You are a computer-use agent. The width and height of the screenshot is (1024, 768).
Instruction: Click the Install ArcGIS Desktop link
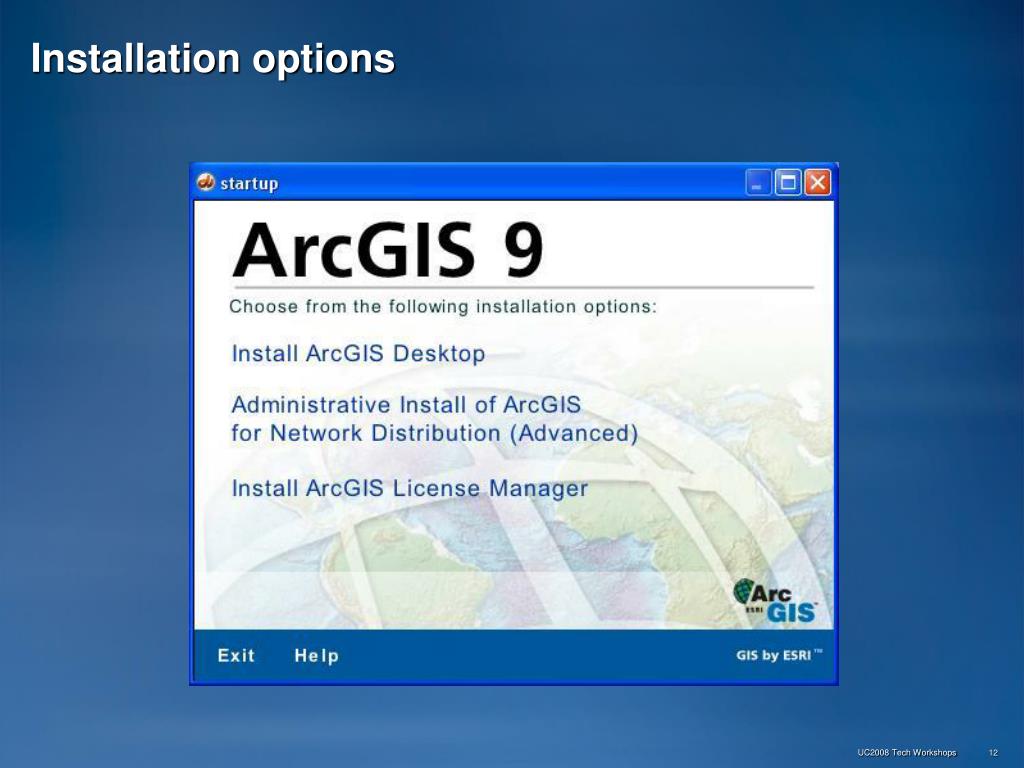point(359,353)
